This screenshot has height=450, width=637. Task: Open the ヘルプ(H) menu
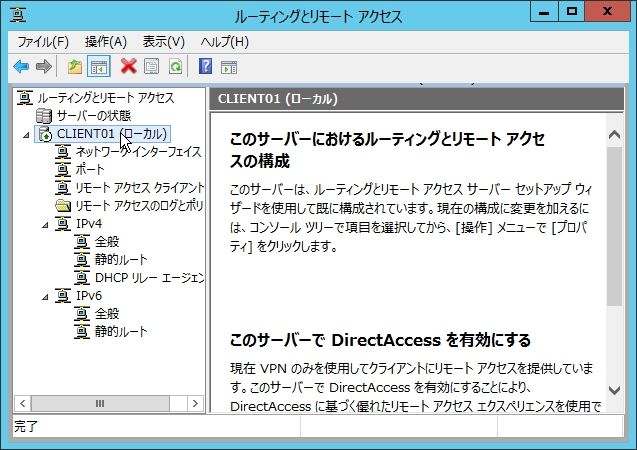(x=225, y=42)
